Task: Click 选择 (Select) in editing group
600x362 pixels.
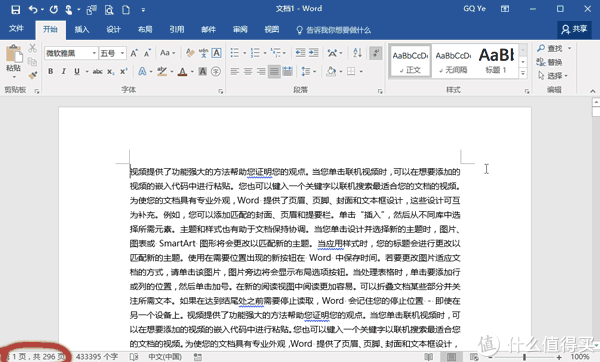Action: pyautogui.click(x=553, y=76)
